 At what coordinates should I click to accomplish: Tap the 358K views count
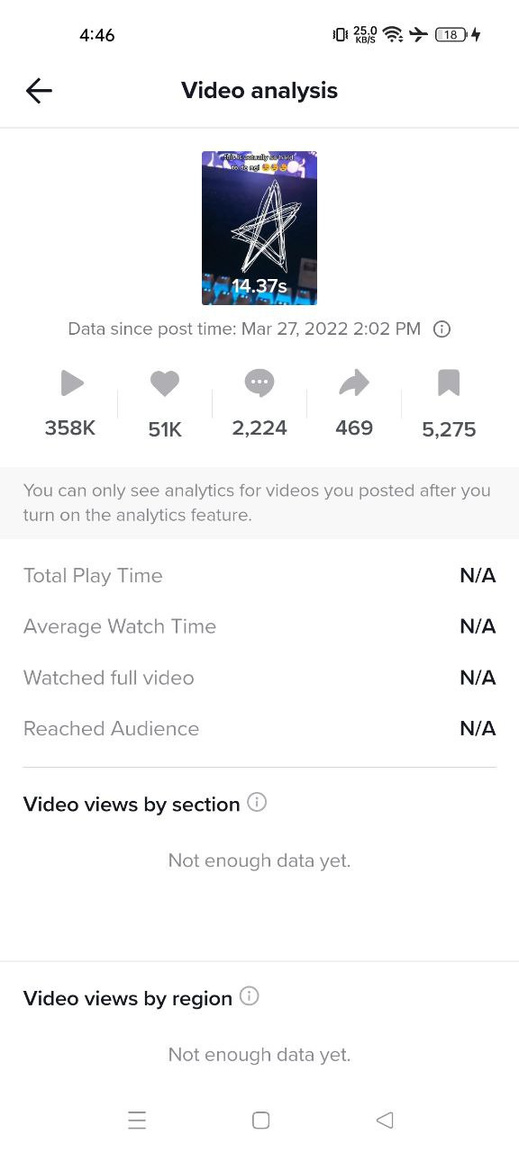tap(70, 428)
